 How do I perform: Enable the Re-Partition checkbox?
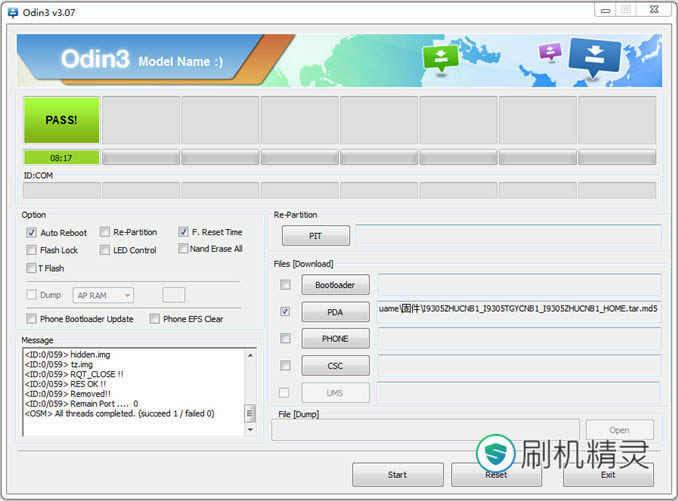(105, 232)
